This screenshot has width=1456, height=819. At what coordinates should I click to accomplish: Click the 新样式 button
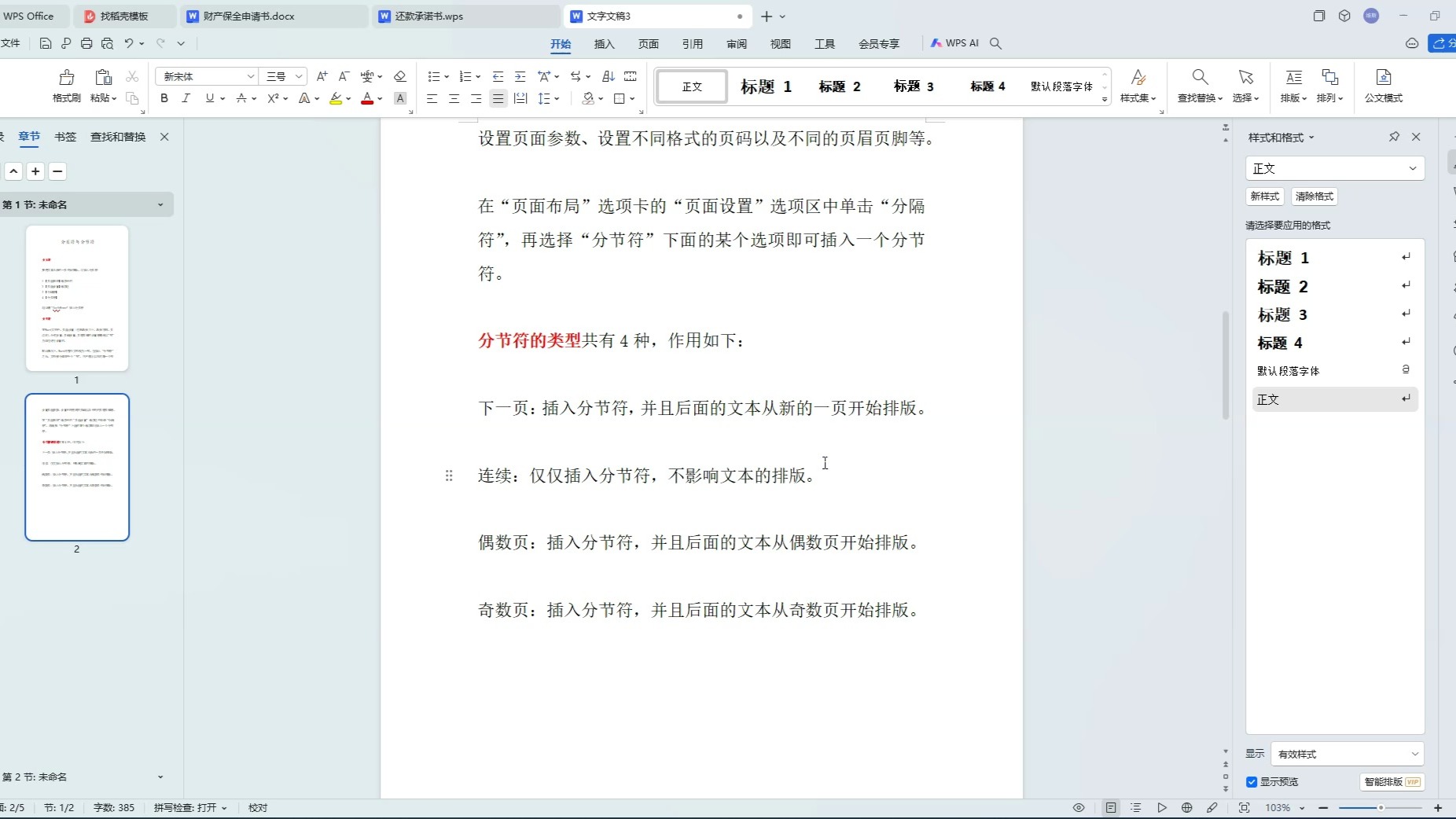[1265, 196]
